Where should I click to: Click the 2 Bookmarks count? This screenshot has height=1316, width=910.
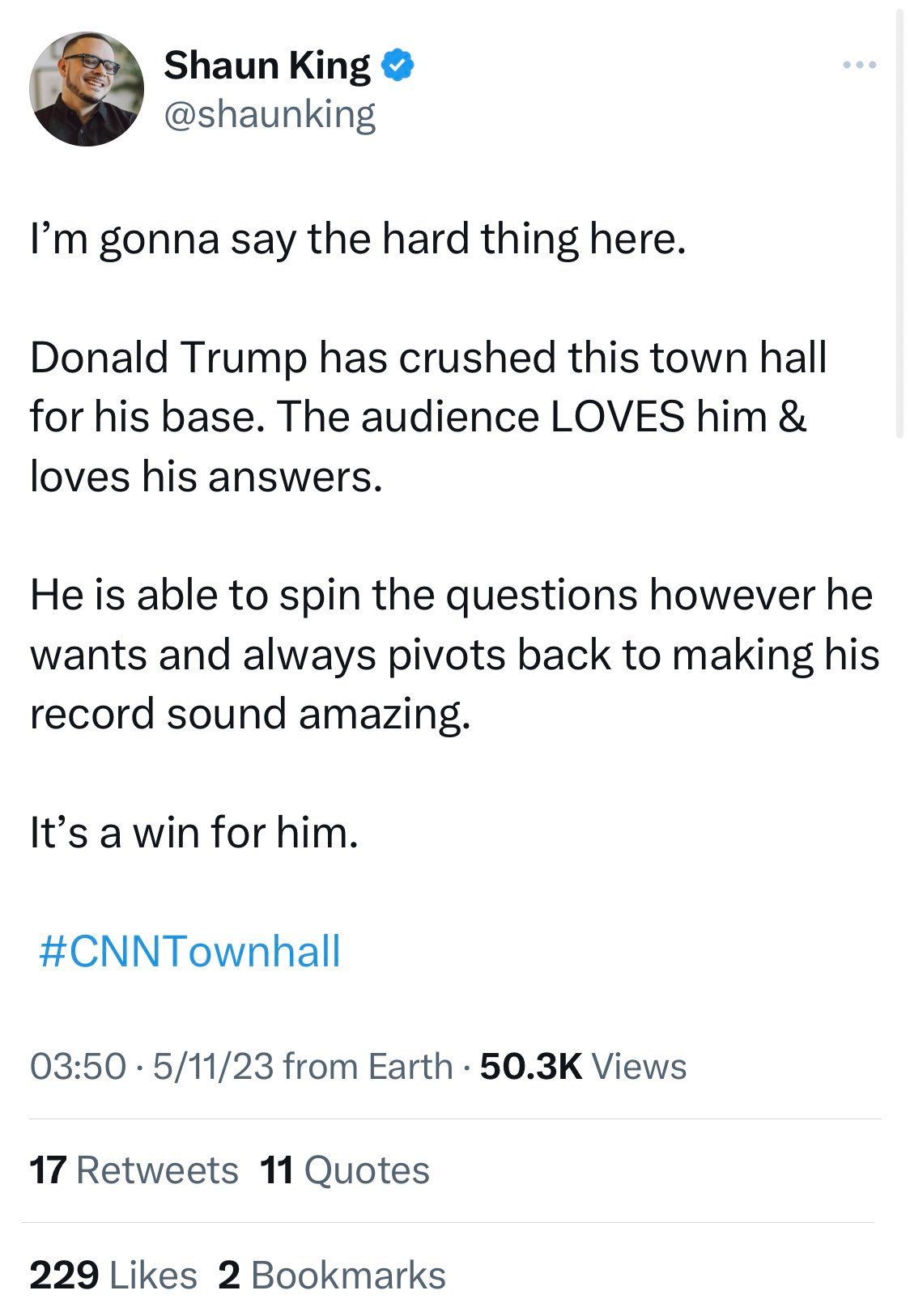(x=332, y=1275)
